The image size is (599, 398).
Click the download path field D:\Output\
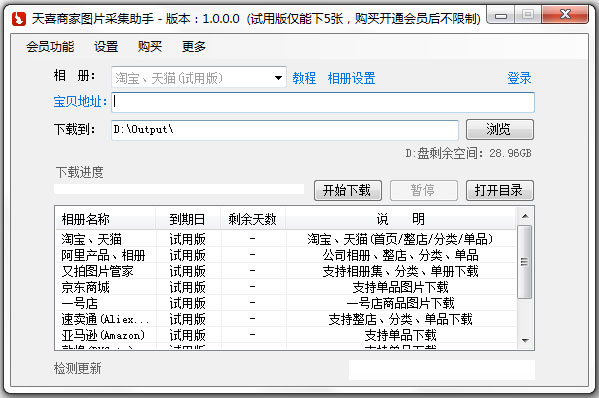(x=285, y=130)
